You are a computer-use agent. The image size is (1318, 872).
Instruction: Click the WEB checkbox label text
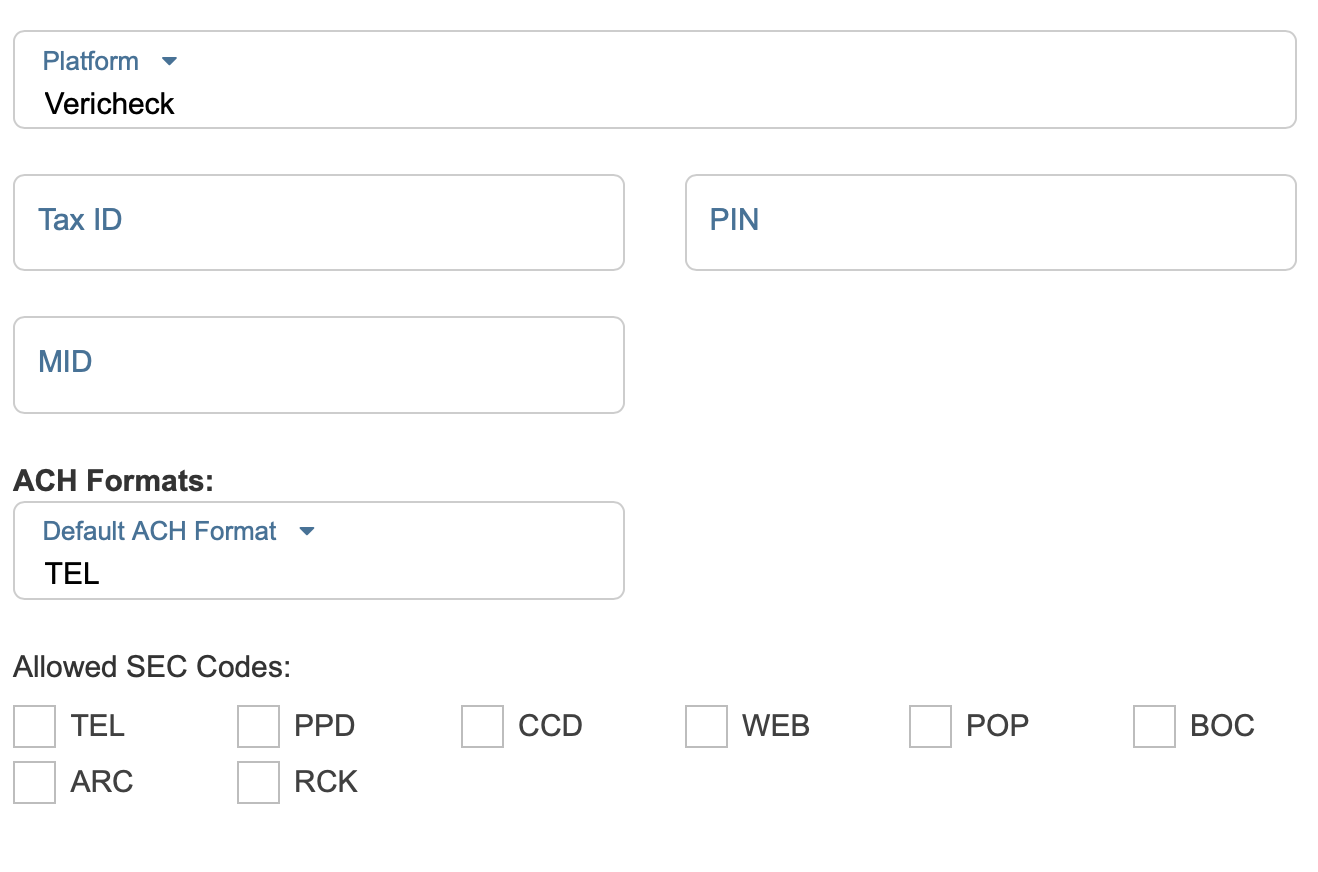click(x=775, y=726)
